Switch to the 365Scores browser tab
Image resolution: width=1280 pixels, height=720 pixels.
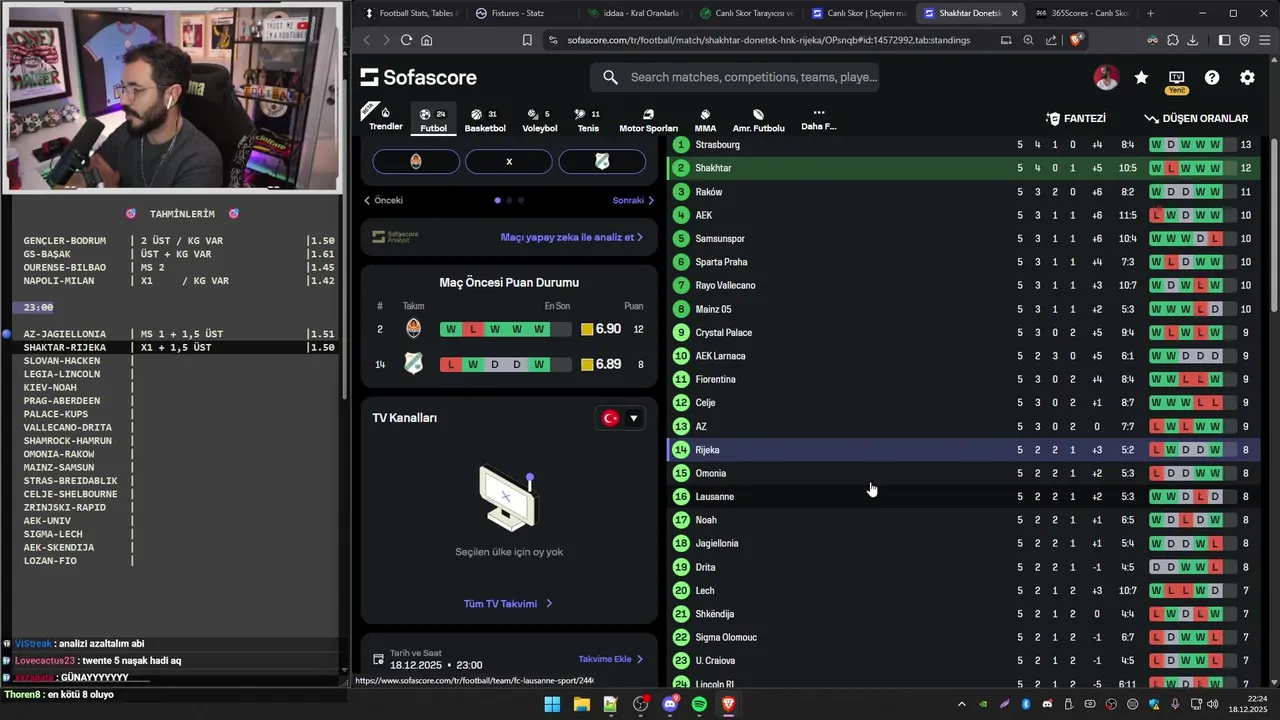1081,13
